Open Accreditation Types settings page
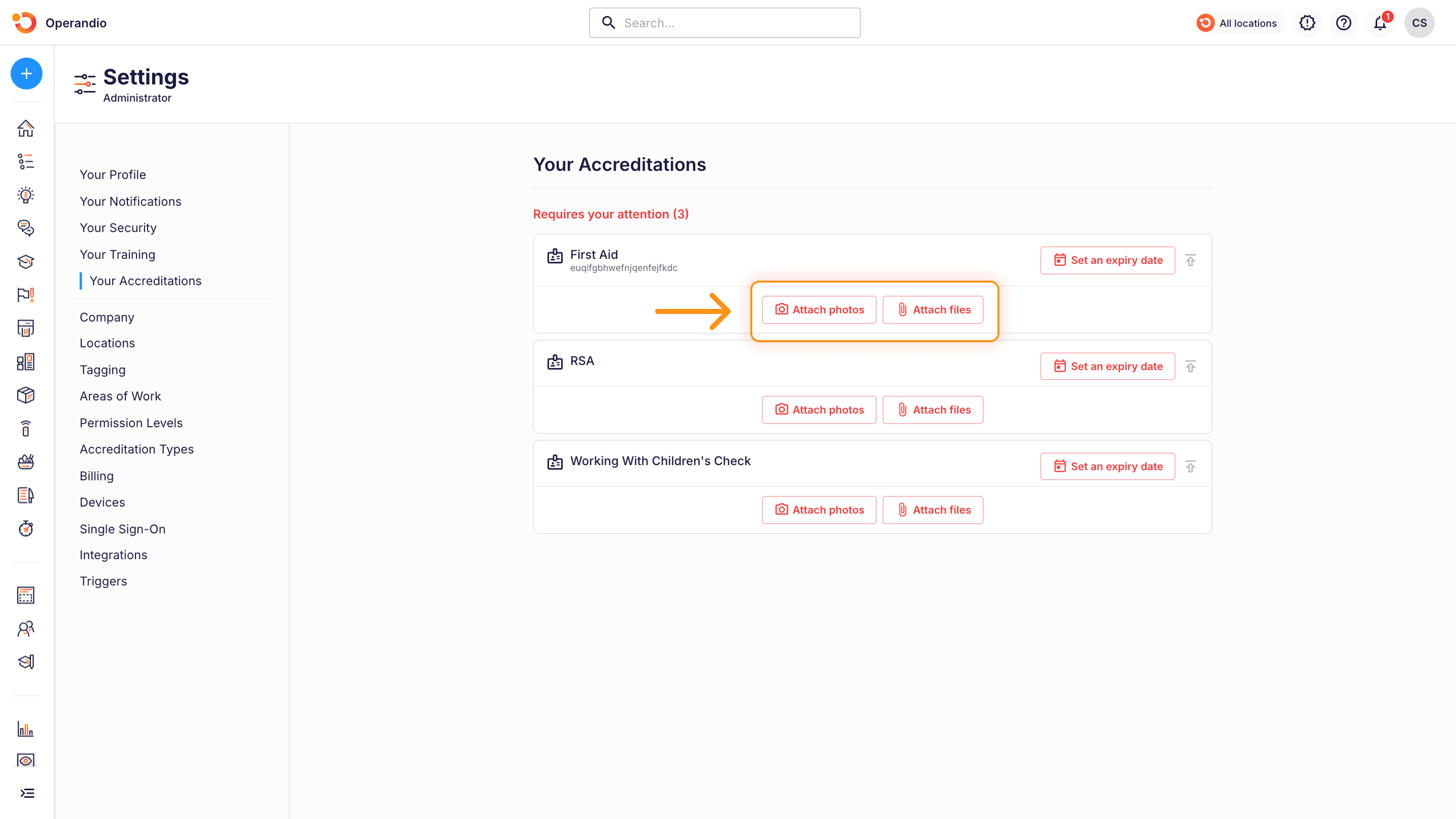Viewport: 1456px width, 819px height. point(136,449)
